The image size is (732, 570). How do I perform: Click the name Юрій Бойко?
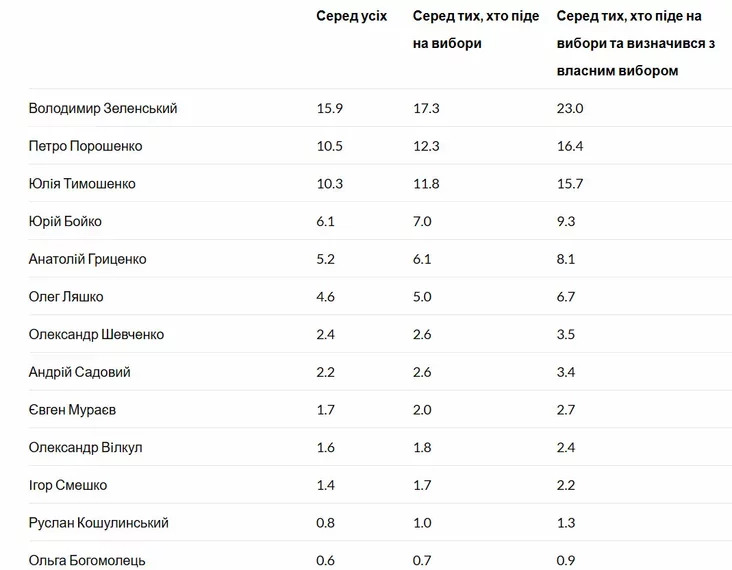tap(65, 221)
